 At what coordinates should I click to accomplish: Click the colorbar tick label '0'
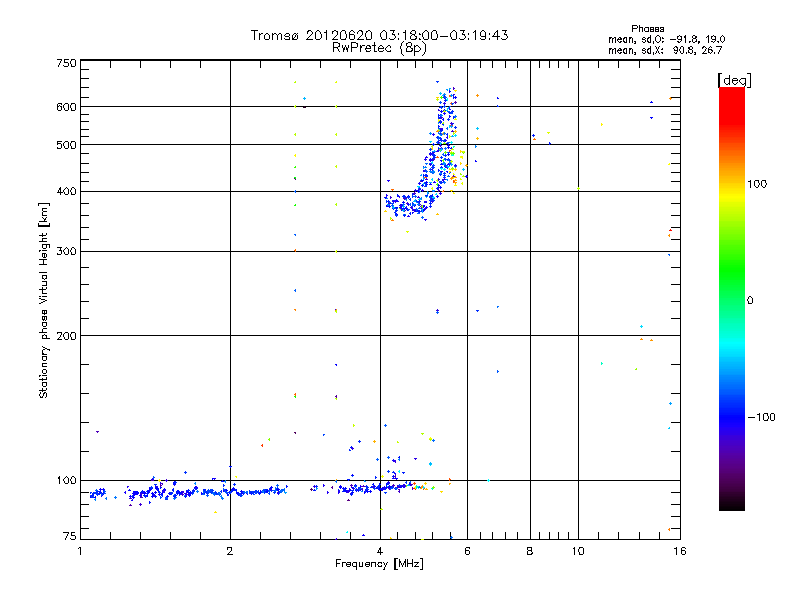750,300
